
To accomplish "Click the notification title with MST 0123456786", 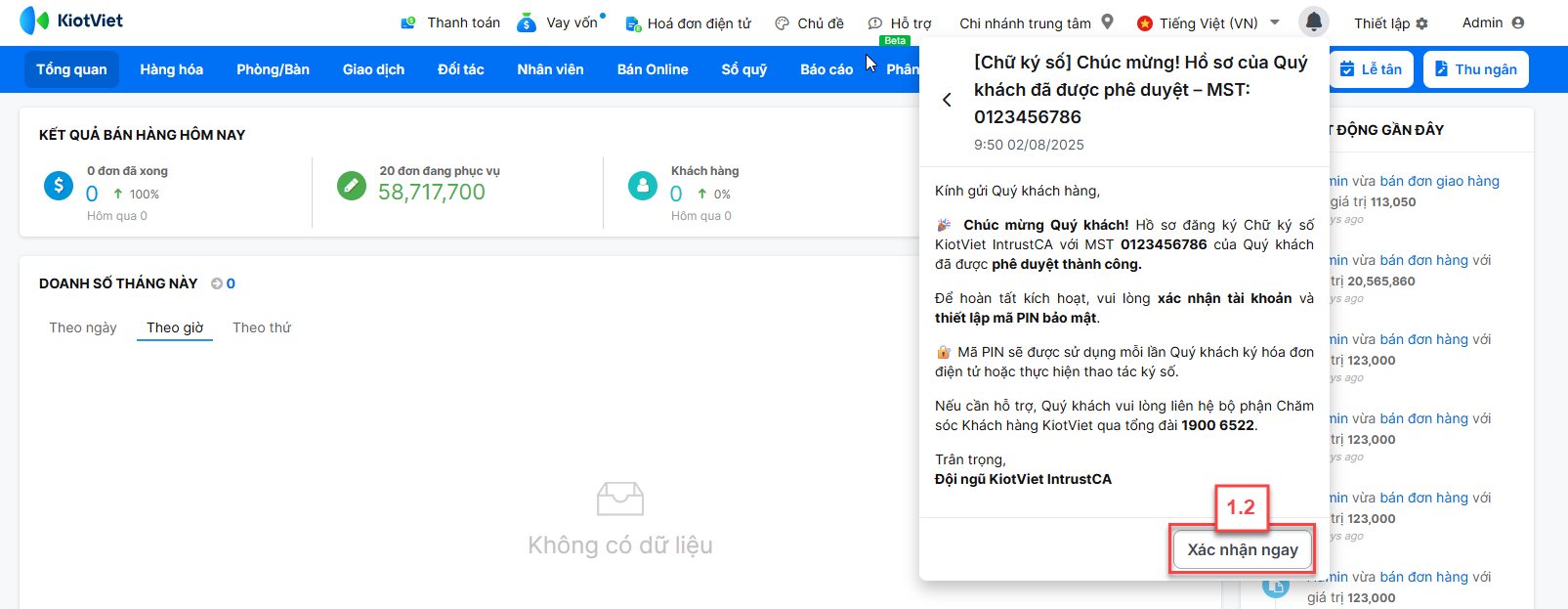I will coord(1141,90).
